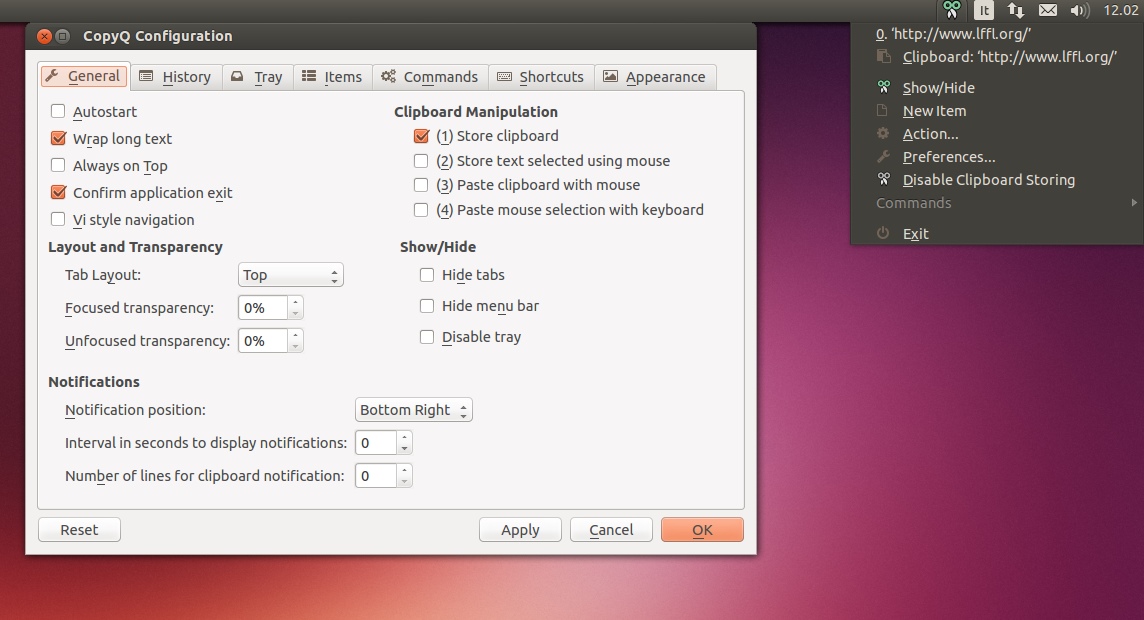Click the gear icon beside Action...
This screenshot has height=620, width=1144.
883,133
